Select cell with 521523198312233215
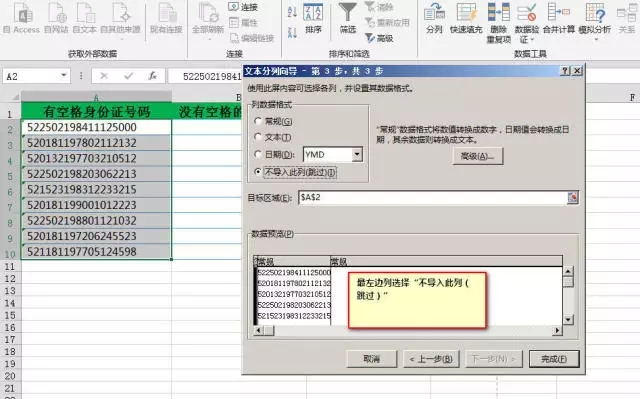 coord(96,189)
